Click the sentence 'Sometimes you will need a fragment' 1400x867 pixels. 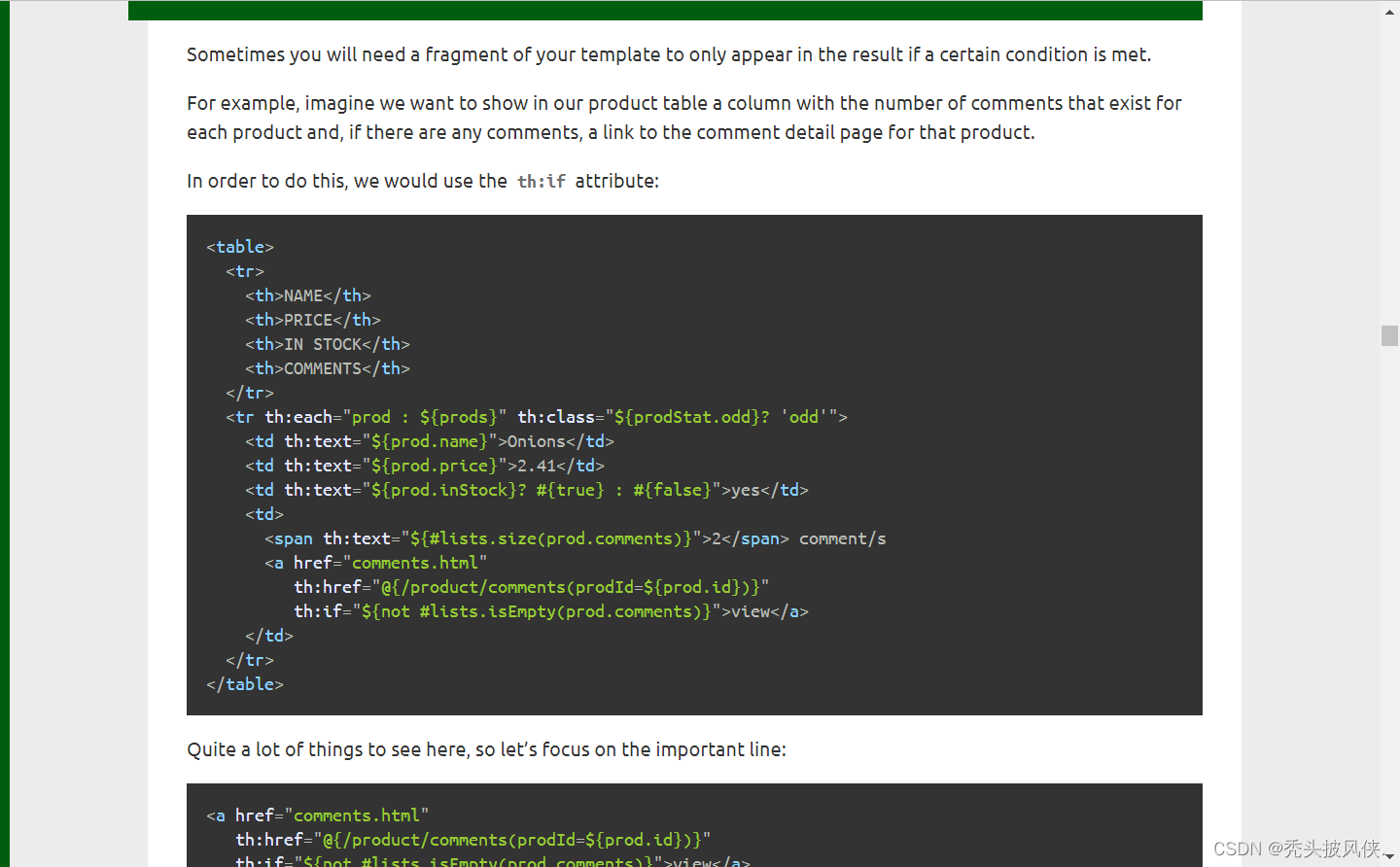click(x=669, y=54)
